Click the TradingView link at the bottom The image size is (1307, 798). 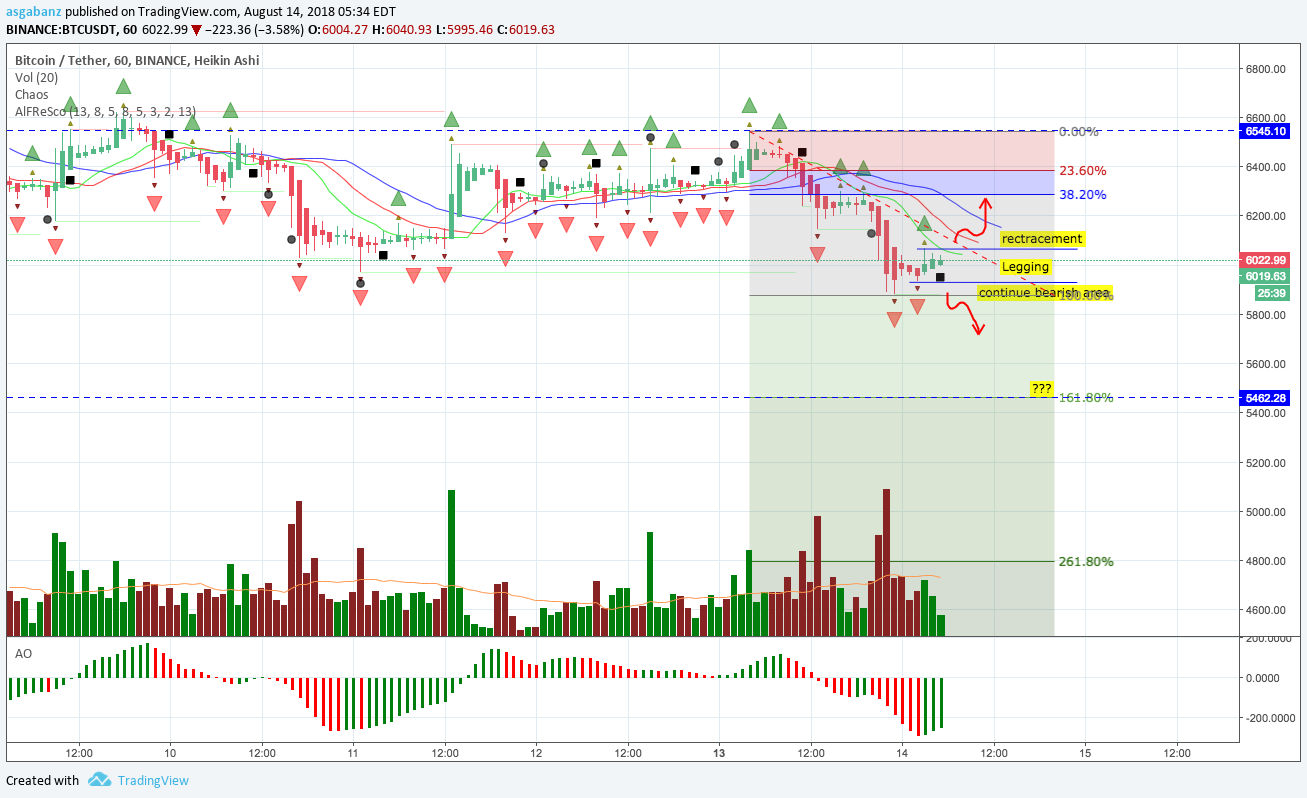click(x=152, y=781)
